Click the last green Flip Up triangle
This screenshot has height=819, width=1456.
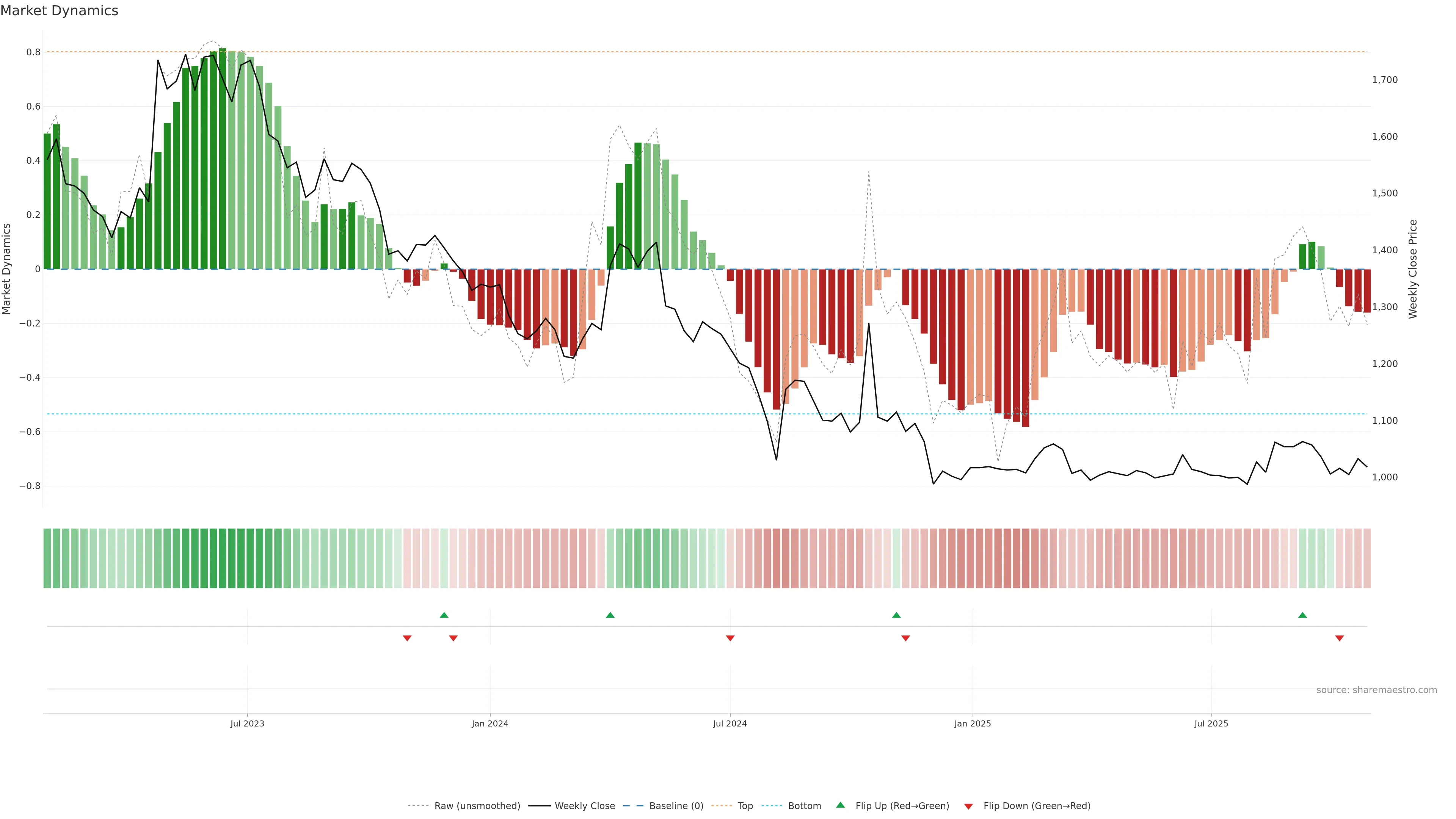pos(1302,615)
